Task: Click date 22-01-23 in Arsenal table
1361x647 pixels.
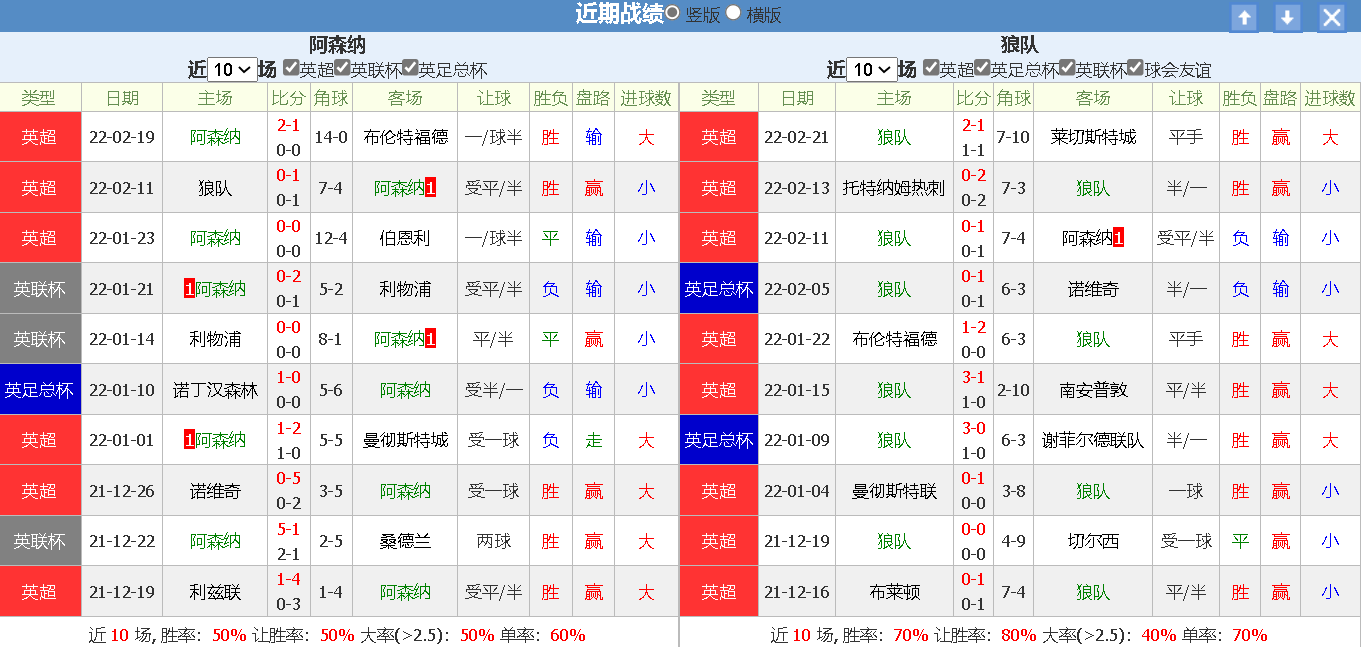Action: [x=122, y=238]
